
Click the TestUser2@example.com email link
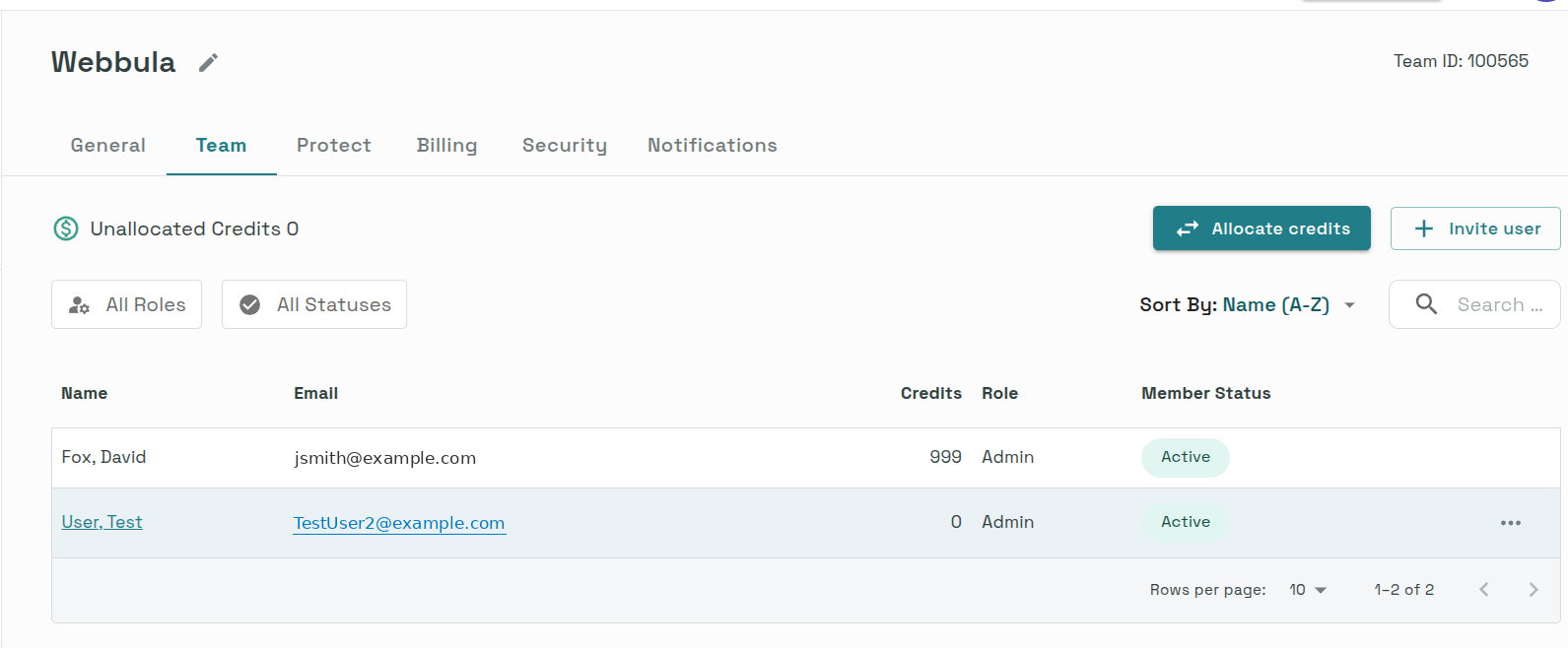pos(399,523)
